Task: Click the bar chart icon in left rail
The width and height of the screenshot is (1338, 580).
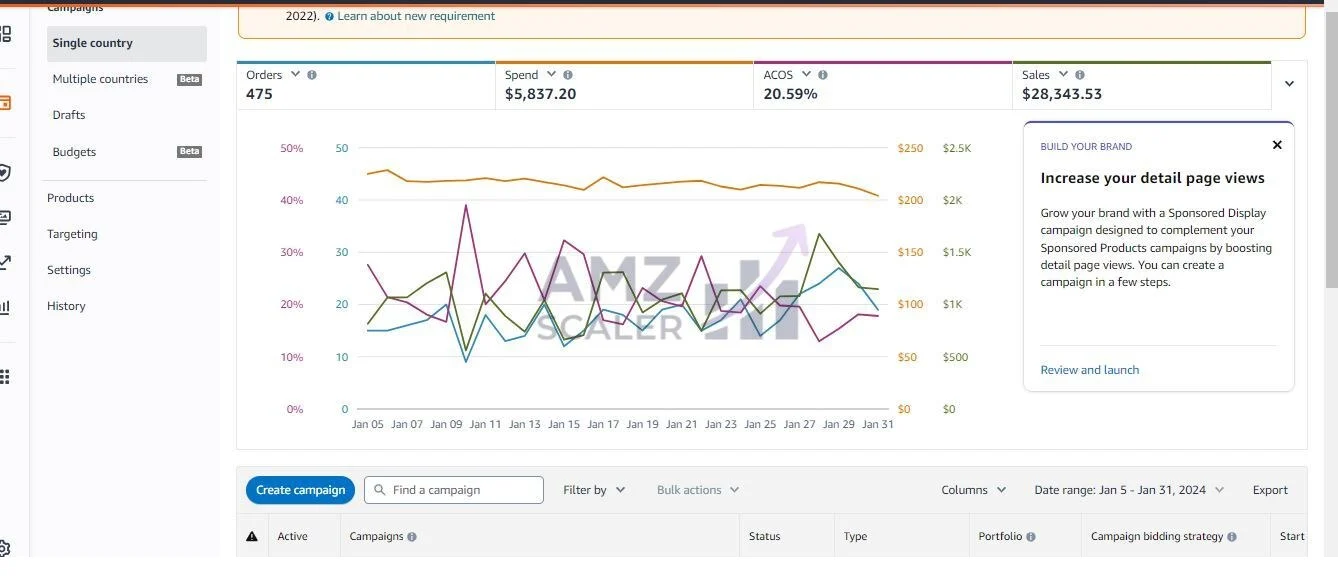Action: [5, 307]
